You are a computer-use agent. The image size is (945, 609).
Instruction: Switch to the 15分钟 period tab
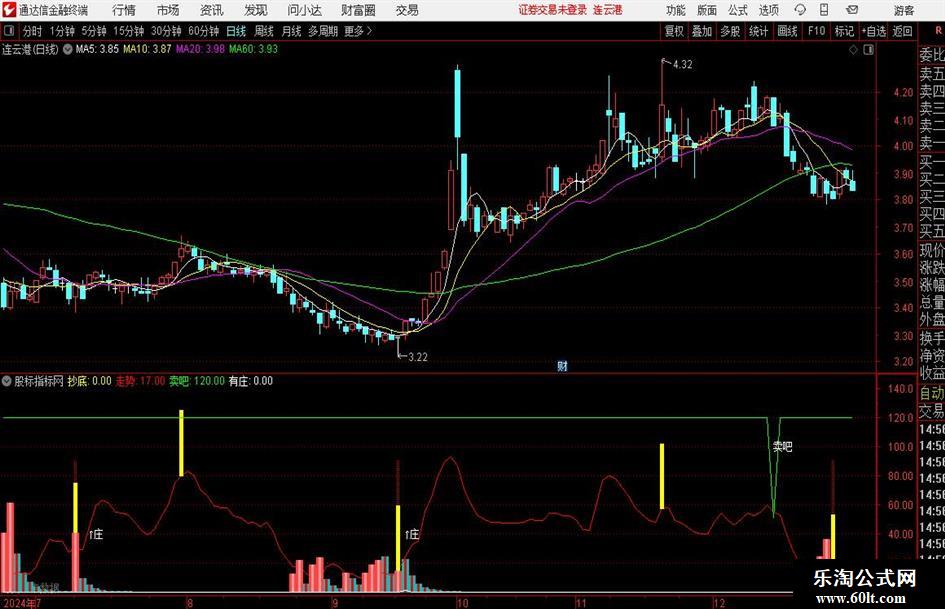(x=129, y=31)
